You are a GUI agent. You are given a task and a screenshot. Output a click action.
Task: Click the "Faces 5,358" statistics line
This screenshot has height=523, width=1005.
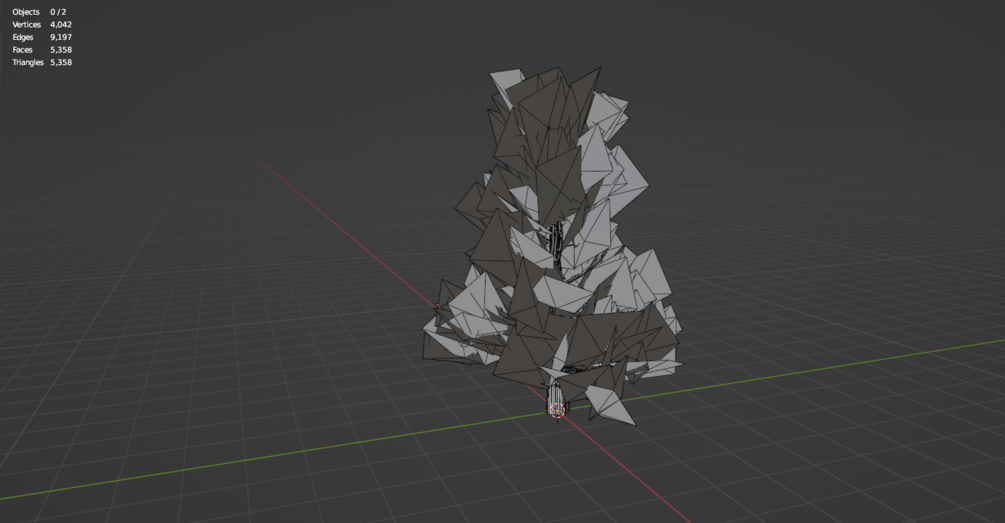tap(42, 49)
